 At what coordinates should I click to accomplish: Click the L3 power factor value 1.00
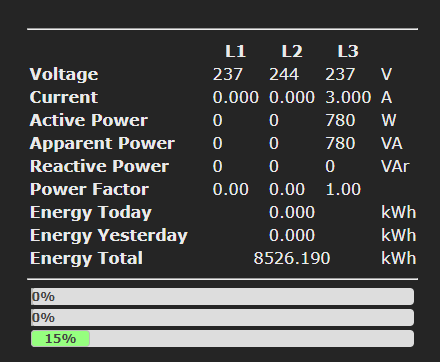tap(343, 189)
